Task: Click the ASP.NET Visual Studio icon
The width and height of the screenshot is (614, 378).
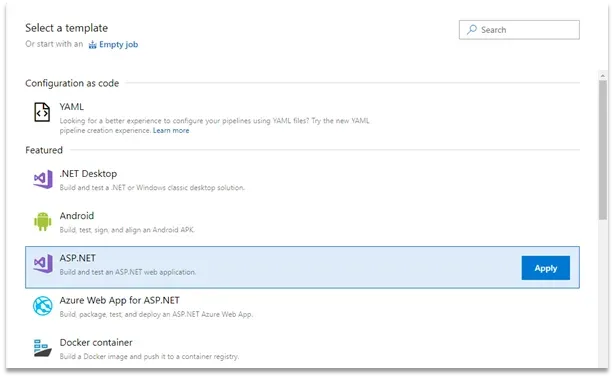Action: click(x=43, y=264)
